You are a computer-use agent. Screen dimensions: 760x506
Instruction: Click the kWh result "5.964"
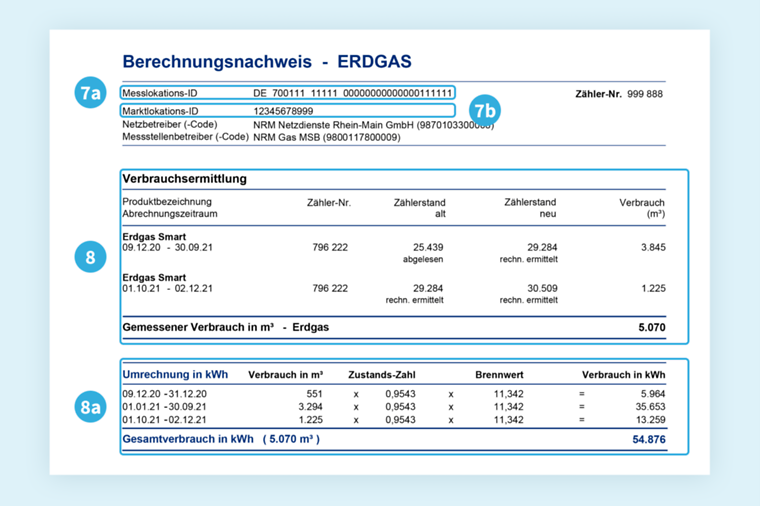tap(653, 394)
